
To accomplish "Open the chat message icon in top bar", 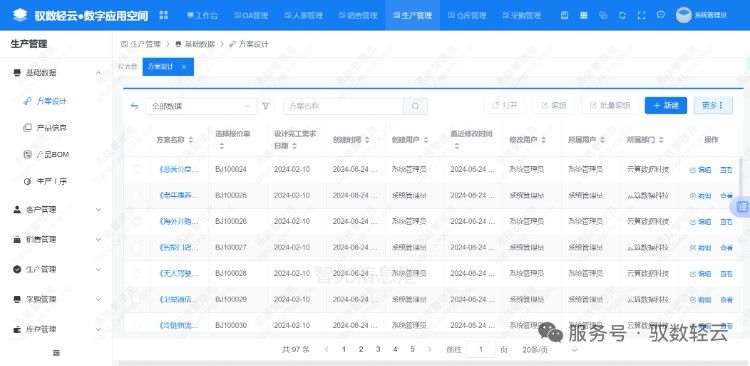I will (661, 15).
